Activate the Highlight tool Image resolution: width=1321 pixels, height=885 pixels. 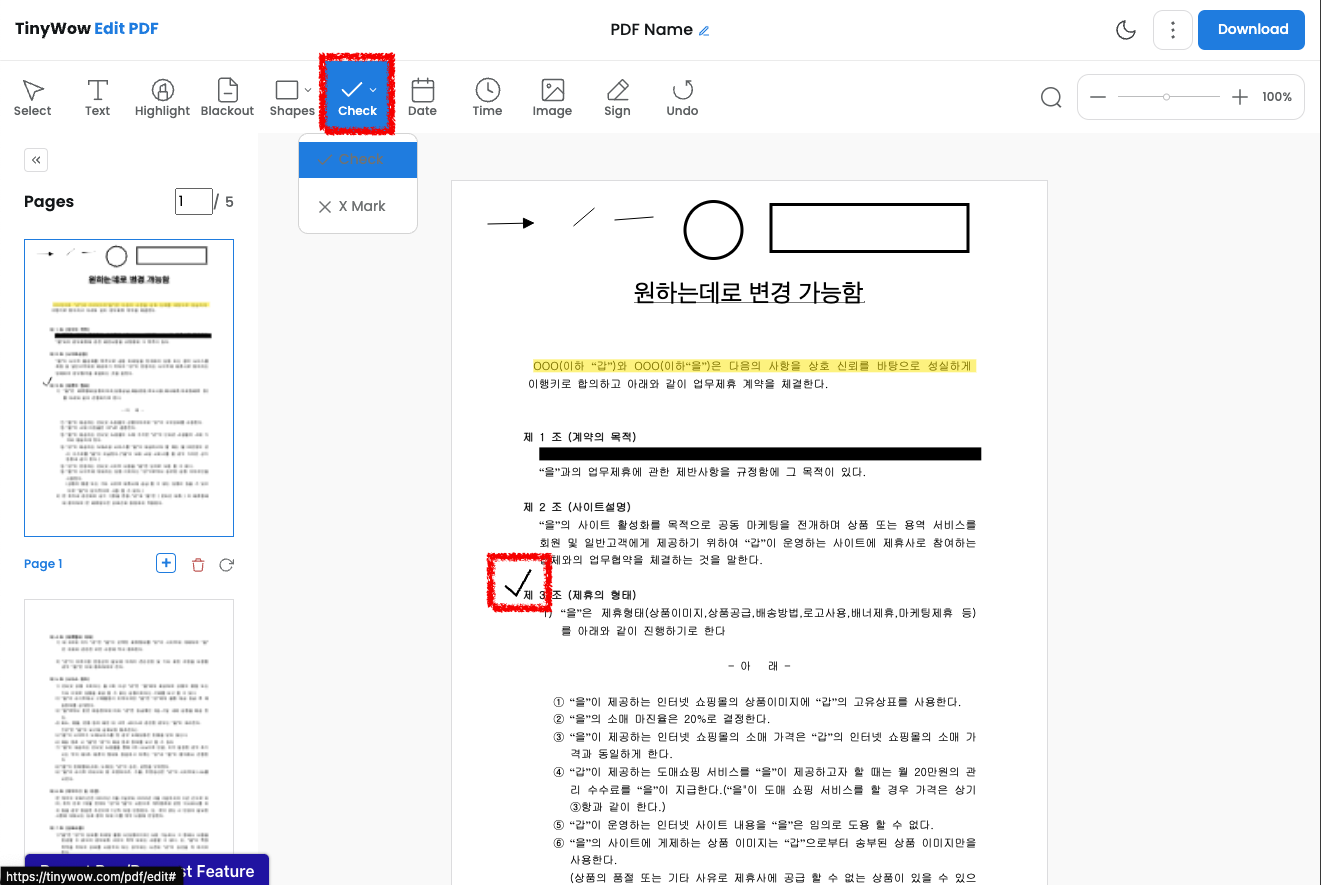coord(162,96)
